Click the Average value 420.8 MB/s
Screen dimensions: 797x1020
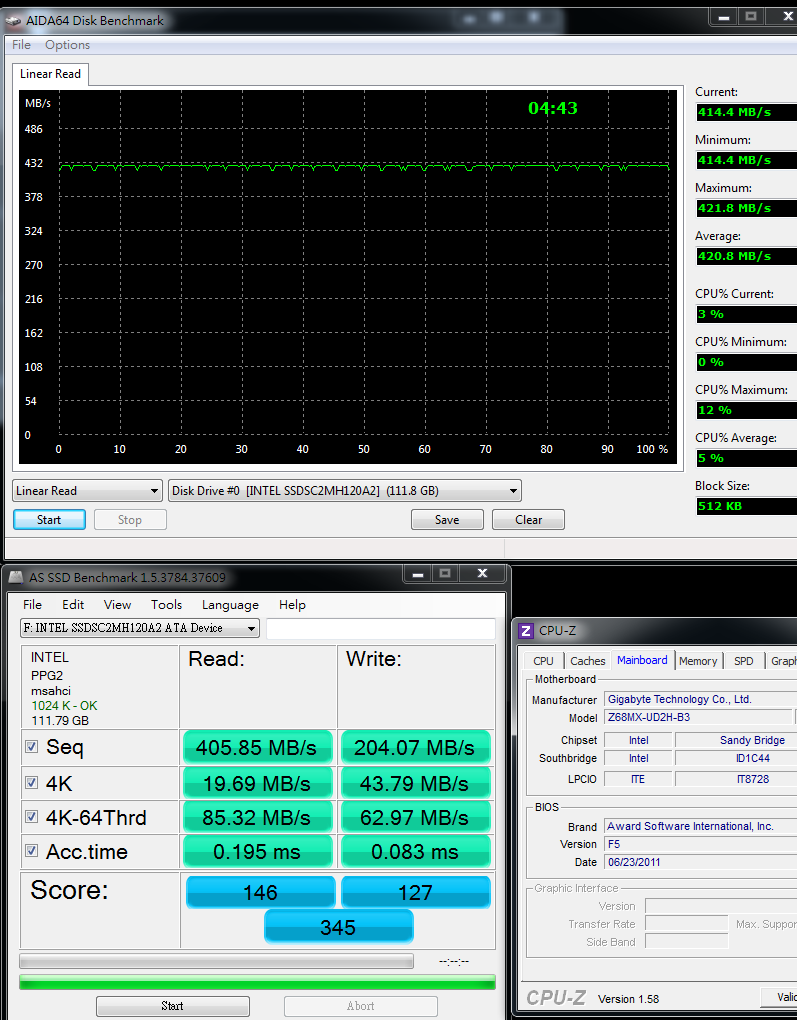(x=746, y=256)
